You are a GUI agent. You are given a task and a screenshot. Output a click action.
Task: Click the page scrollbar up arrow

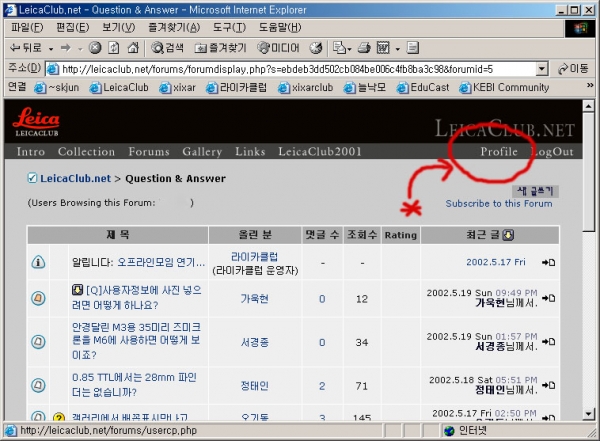tap(589, 106)
